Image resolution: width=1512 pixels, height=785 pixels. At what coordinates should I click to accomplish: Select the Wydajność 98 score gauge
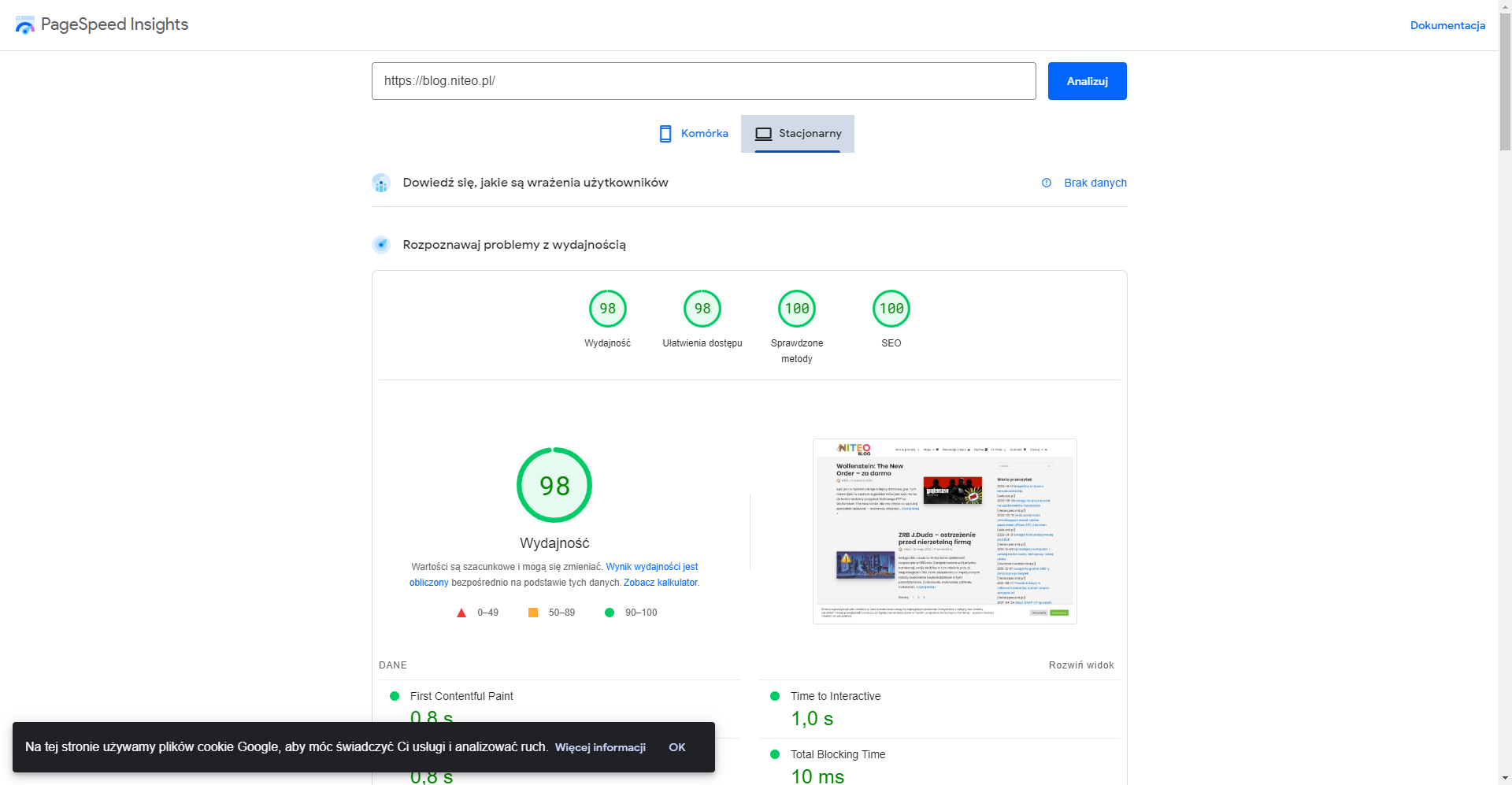click(x=607, y=309)
